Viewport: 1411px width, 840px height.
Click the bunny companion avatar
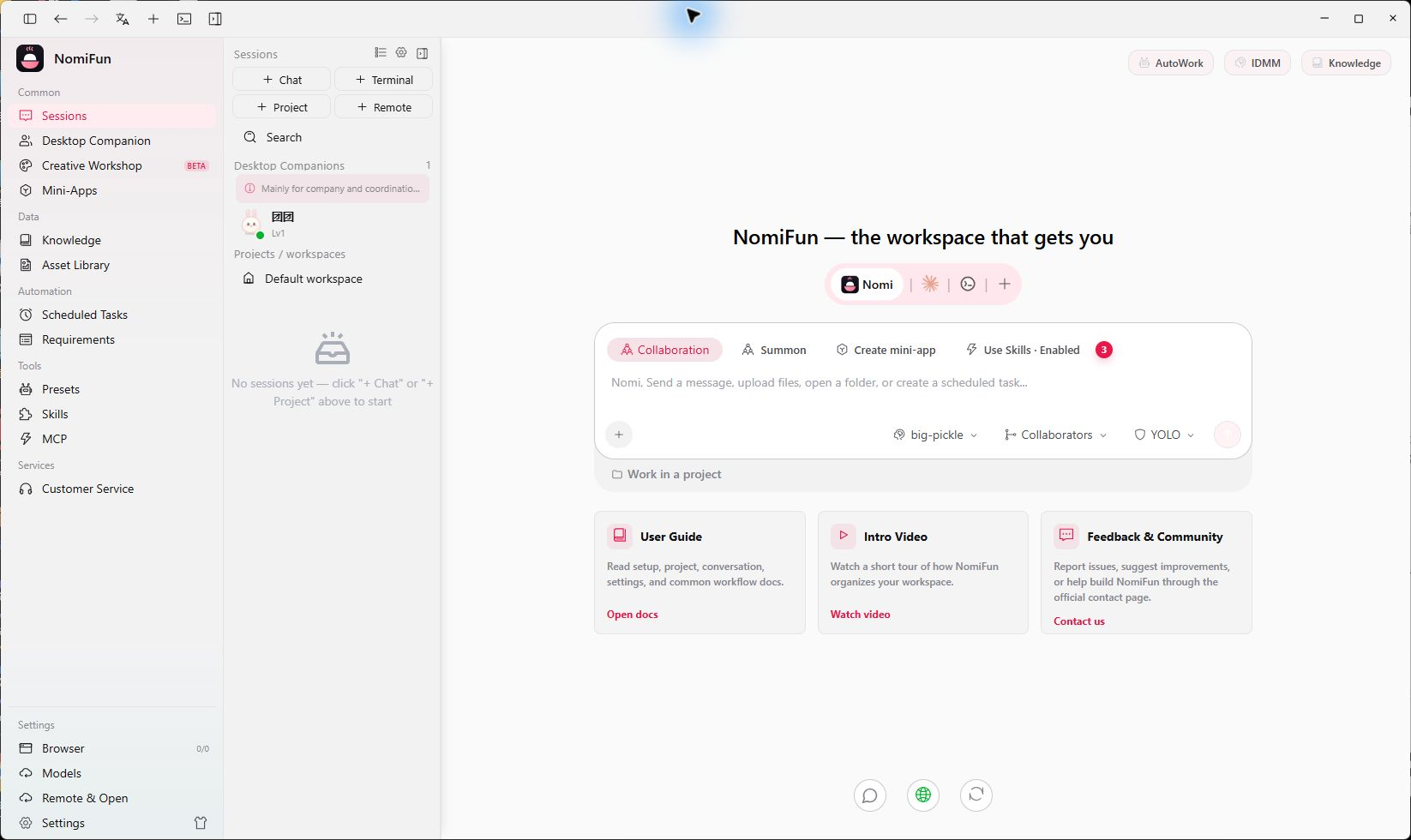251,224
